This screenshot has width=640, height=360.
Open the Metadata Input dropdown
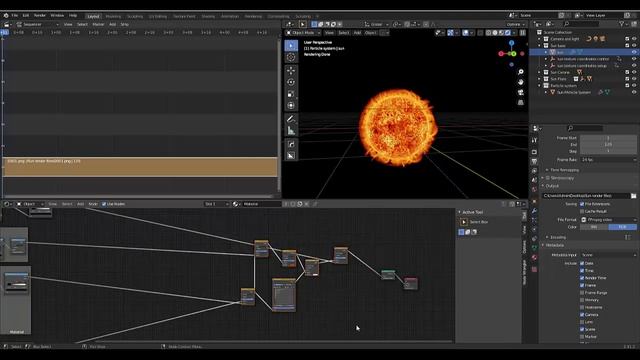608,255
